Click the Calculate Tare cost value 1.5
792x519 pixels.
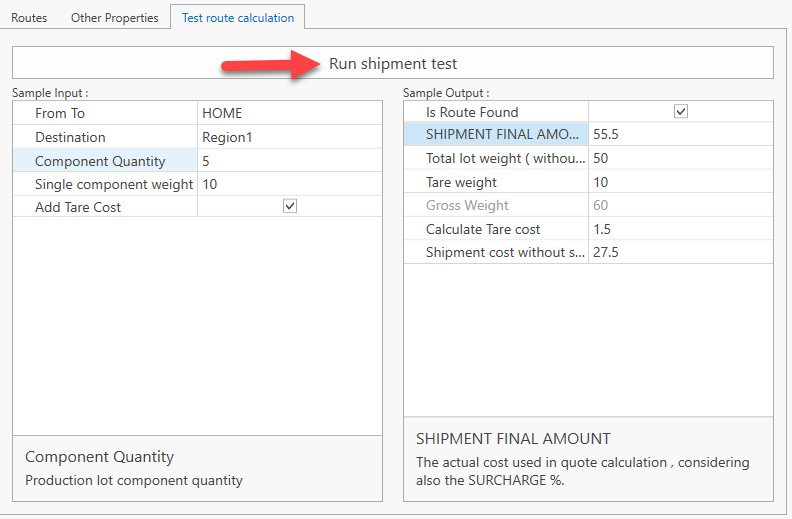click(680, 229)
